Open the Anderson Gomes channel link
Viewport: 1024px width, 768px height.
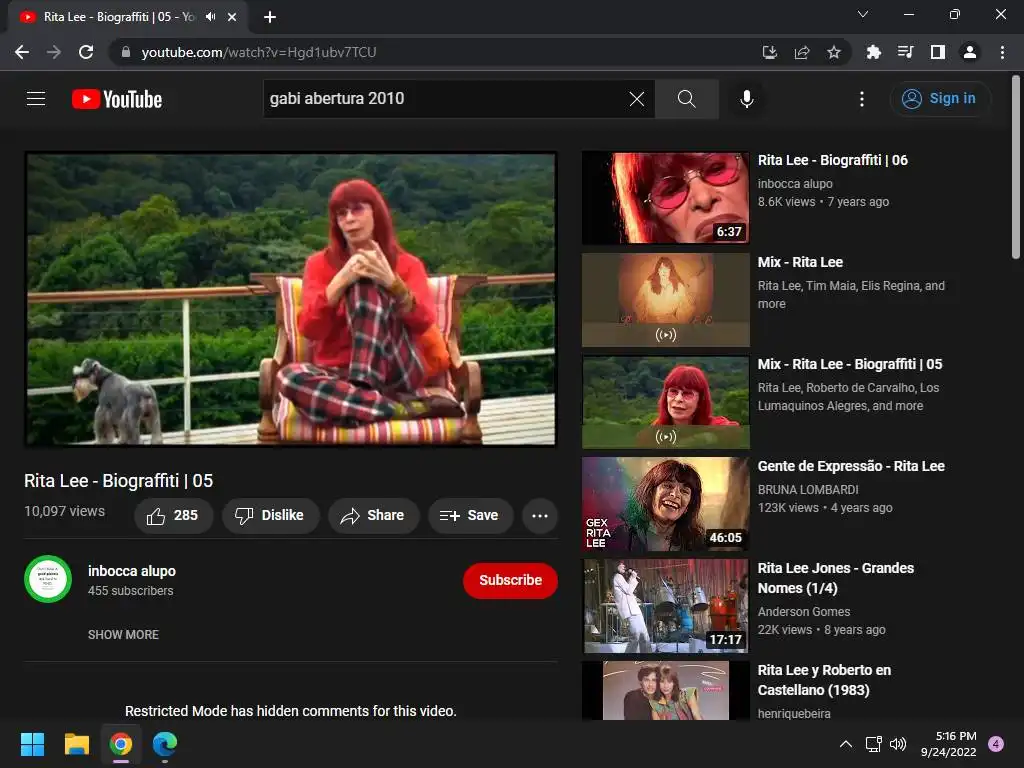[804, 612]
